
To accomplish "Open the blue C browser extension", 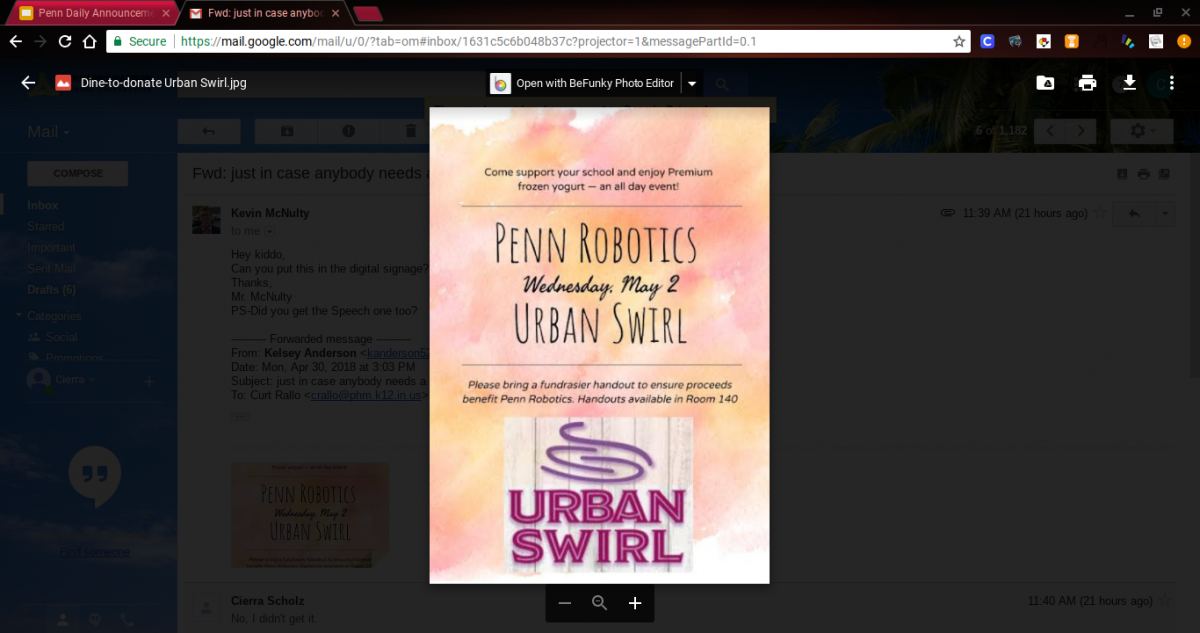I will pos(987,41).
